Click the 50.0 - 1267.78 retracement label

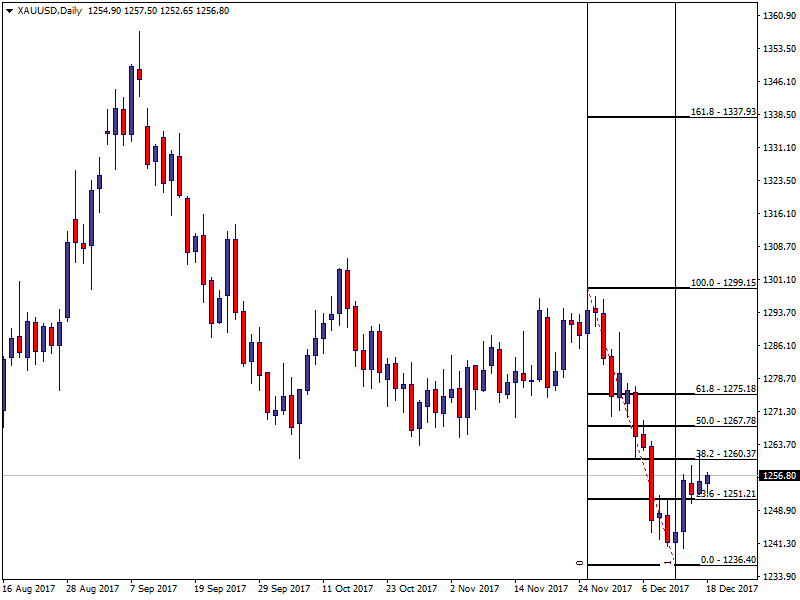(725, 421)
